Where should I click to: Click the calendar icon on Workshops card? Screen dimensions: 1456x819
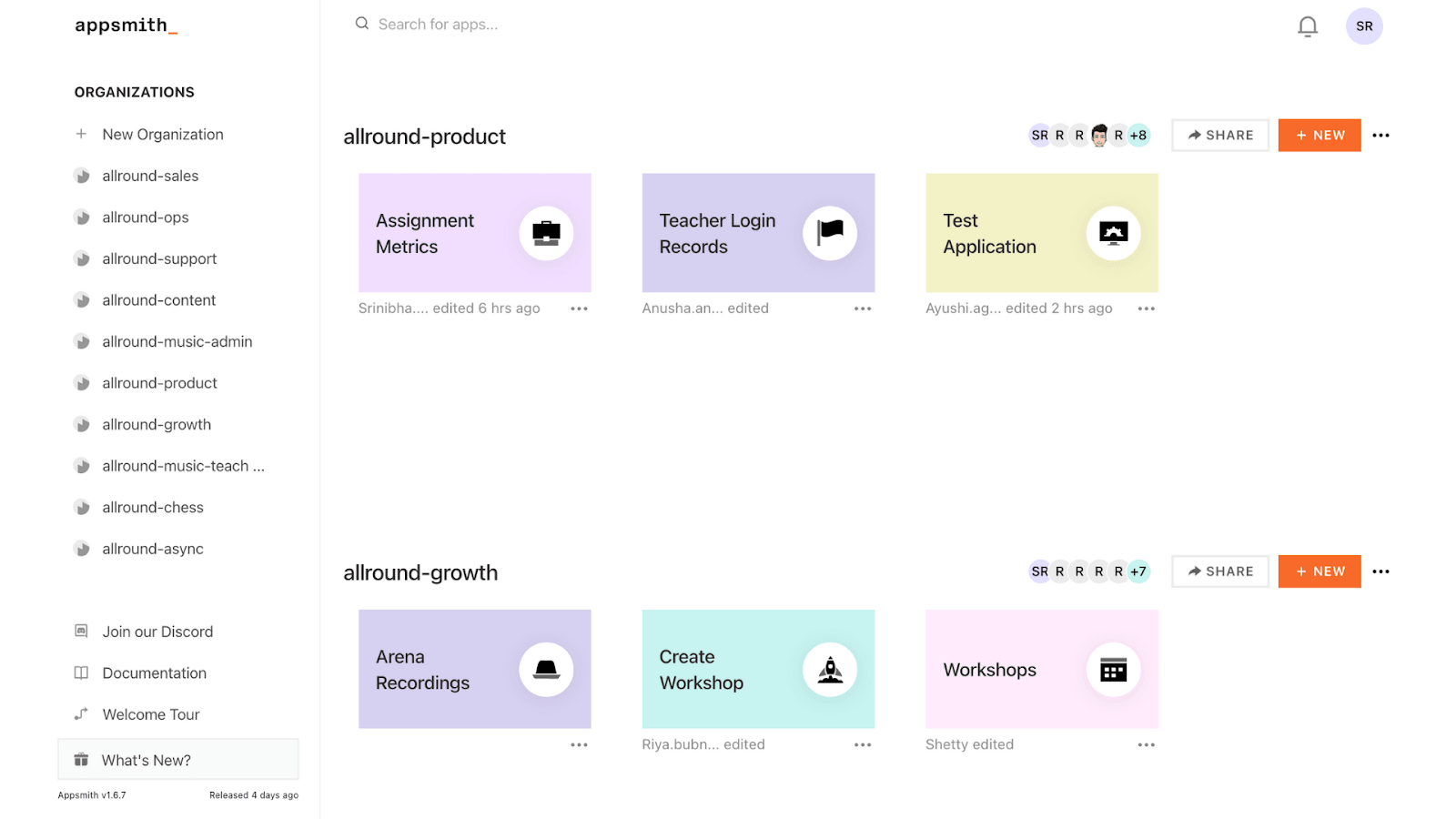click(x=1113, y=670)
